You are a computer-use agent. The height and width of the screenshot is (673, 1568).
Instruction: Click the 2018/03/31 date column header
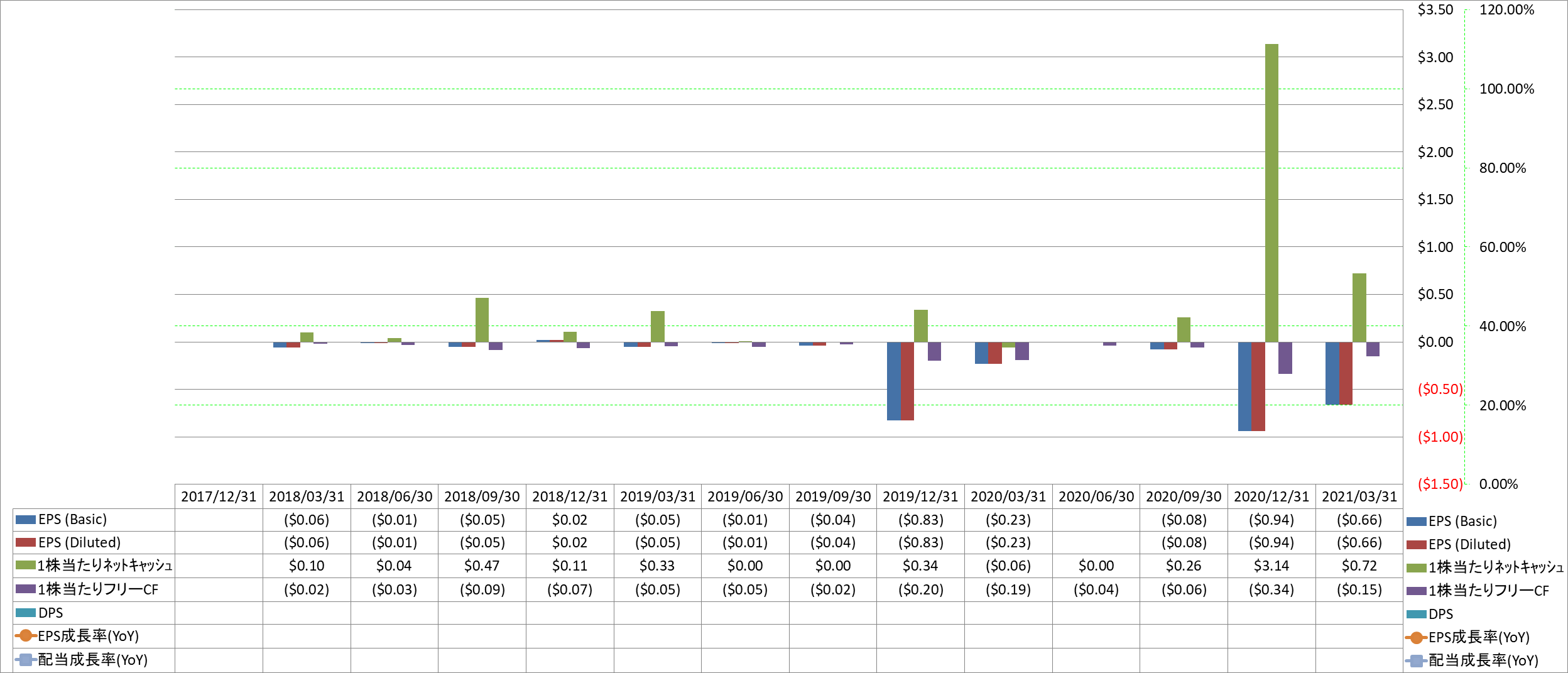307,497
